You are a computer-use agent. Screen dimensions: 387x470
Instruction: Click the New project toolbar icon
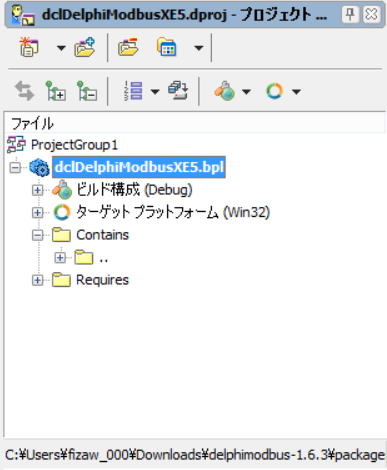tap(29, 48)
